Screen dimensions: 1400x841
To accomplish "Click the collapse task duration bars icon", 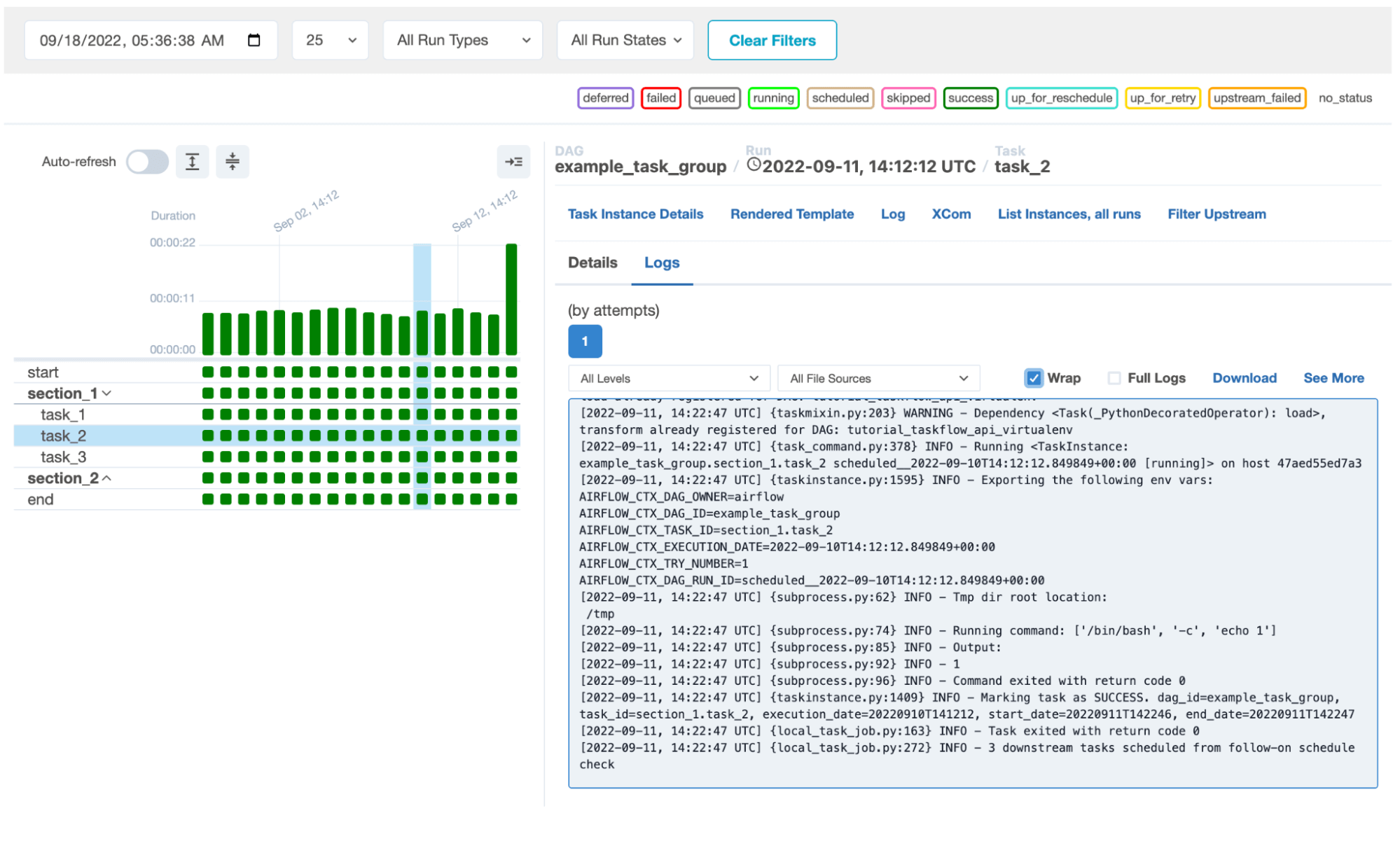I will point(233,161).
